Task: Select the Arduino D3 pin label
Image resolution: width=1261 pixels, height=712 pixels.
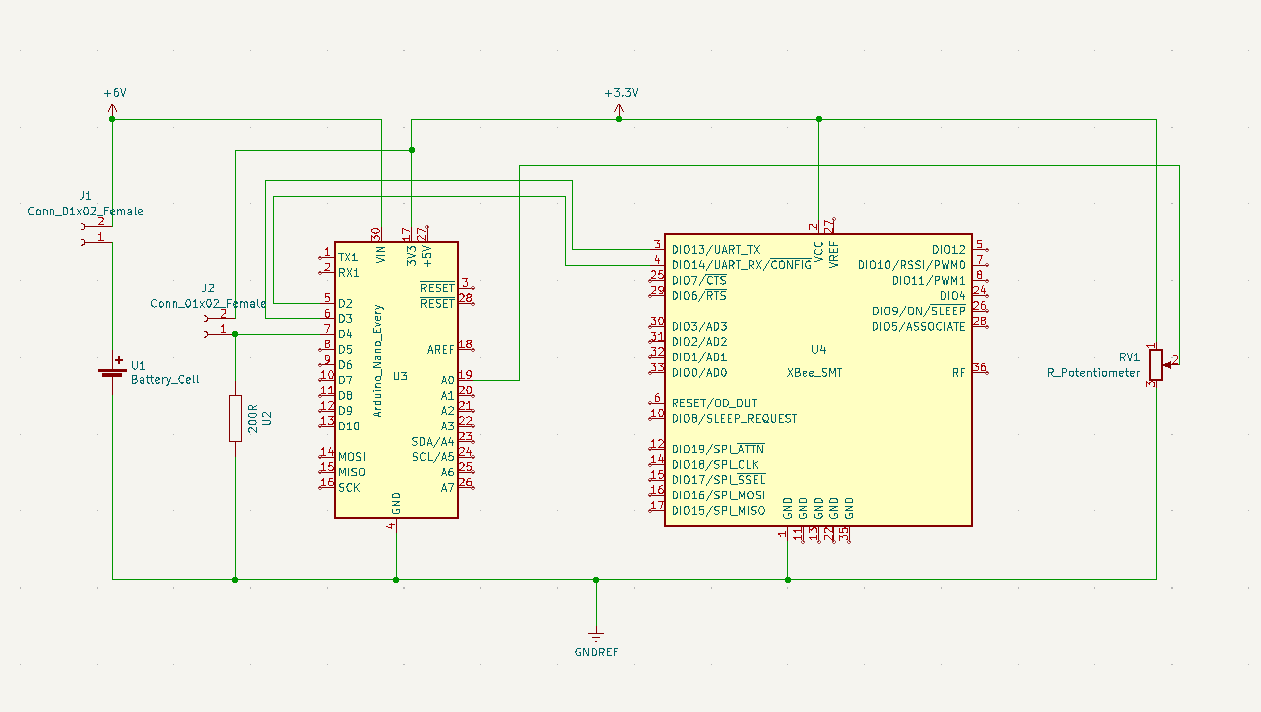Action: [345, 318]
